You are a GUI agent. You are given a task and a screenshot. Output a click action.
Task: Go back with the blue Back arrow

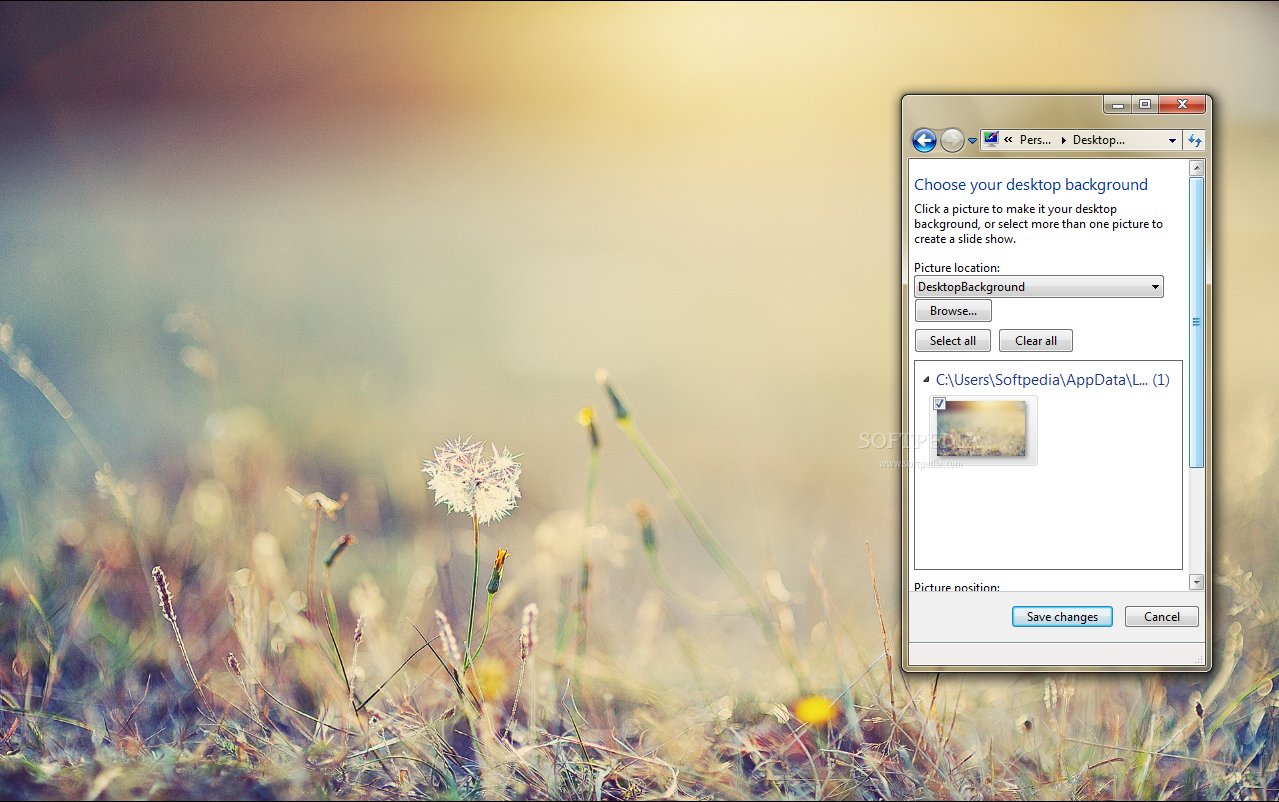924,141
